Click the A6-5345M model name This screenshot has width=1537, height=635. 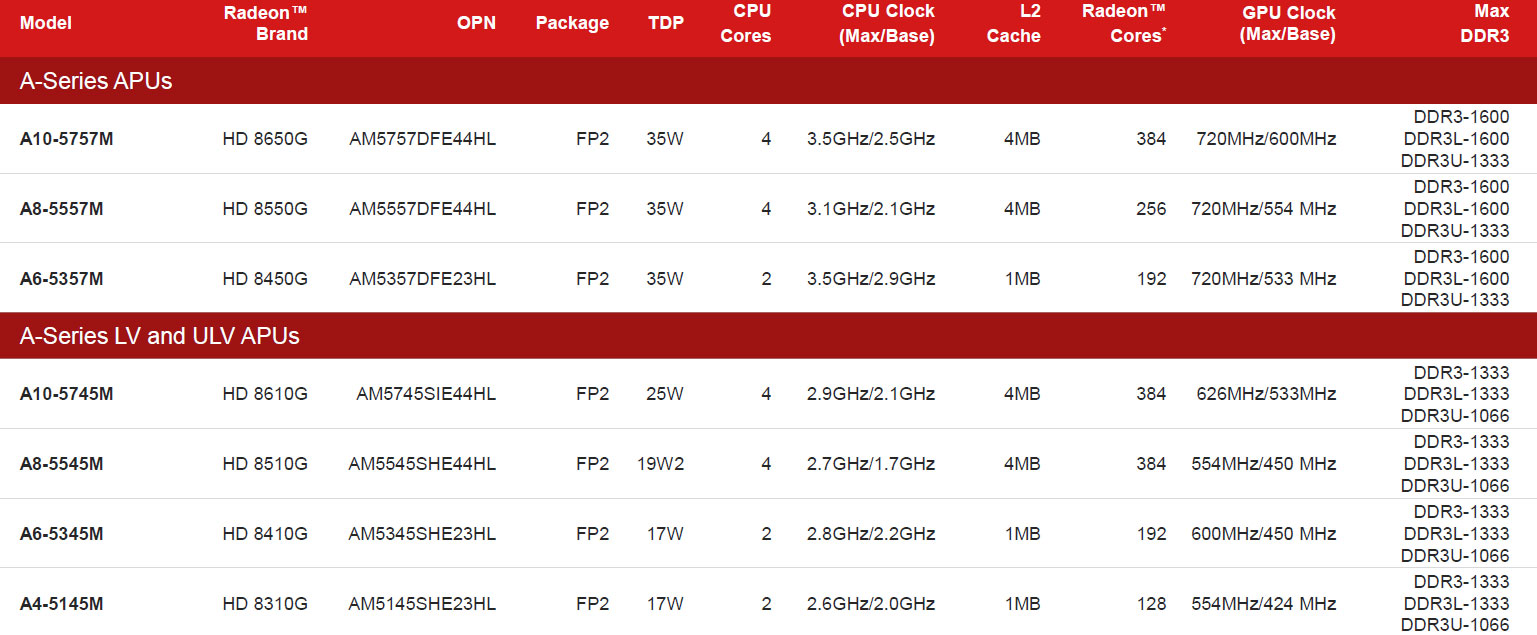(x=62, y=534)
